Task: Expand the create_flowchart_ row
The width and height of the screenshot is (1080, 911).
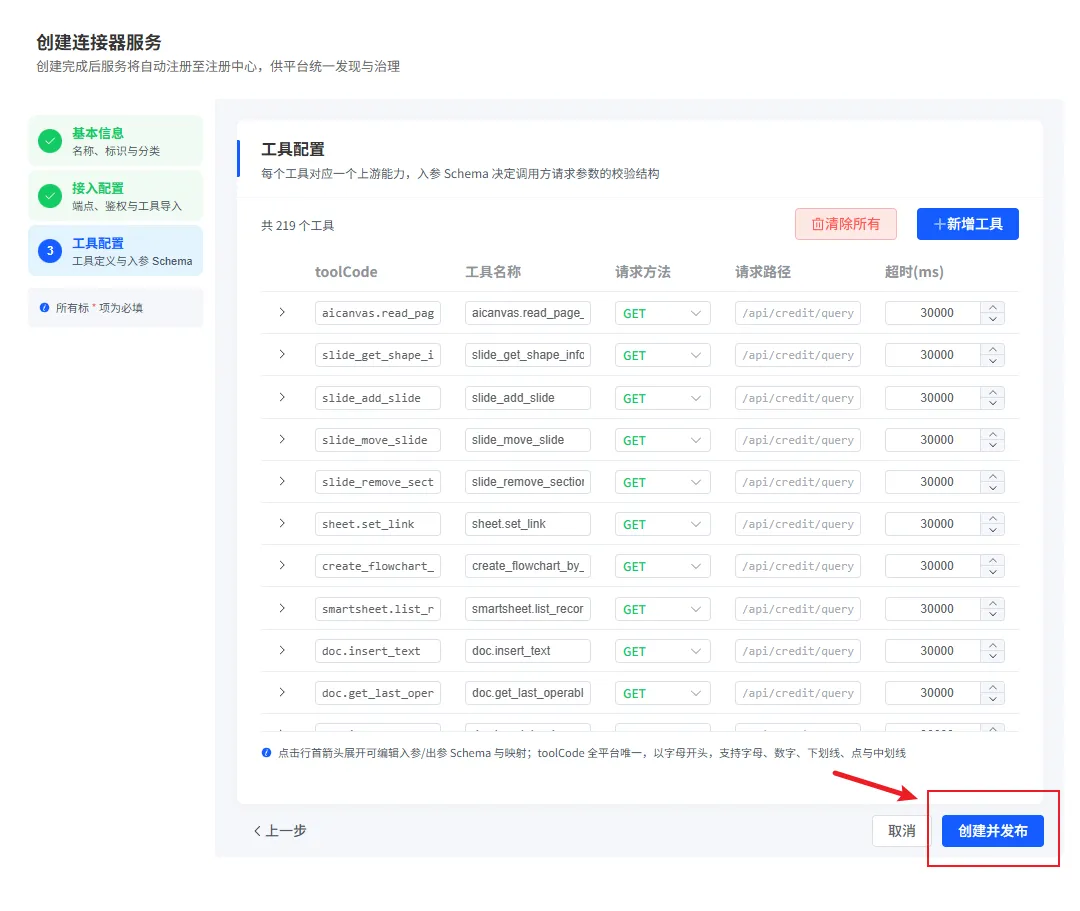Action: click(282, 565)
